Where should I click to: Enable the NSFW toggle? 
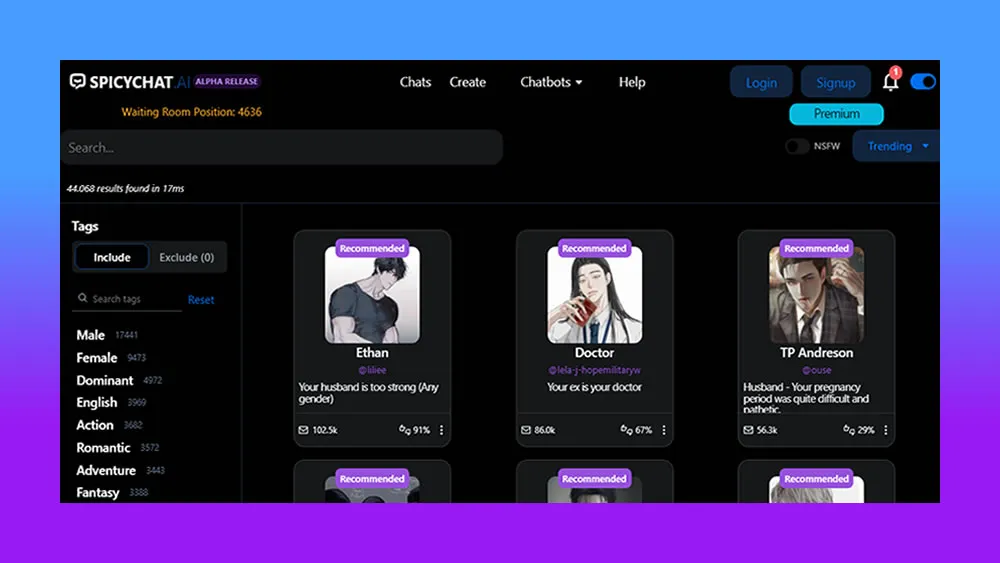(x=797, y=146)
